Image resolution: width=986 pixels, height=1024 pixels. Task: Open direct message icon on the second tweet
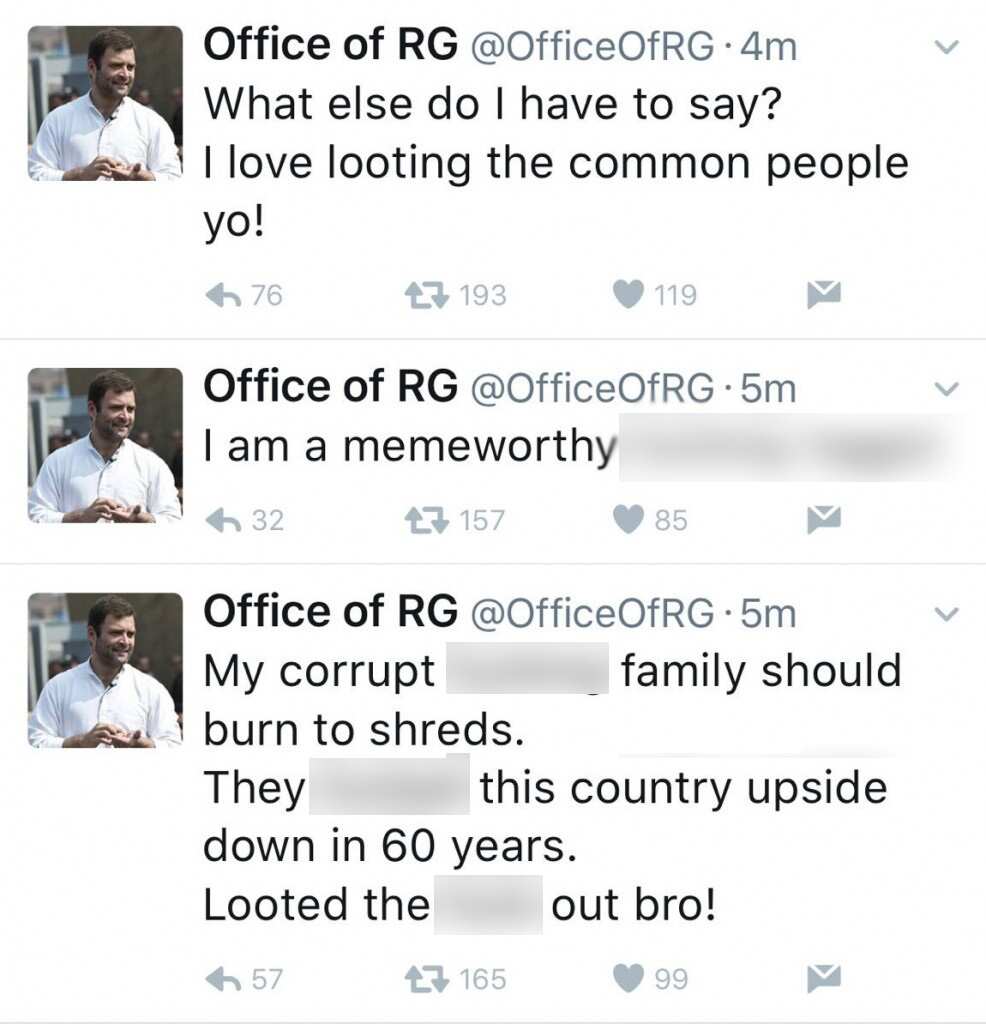(x=823, y=519)
